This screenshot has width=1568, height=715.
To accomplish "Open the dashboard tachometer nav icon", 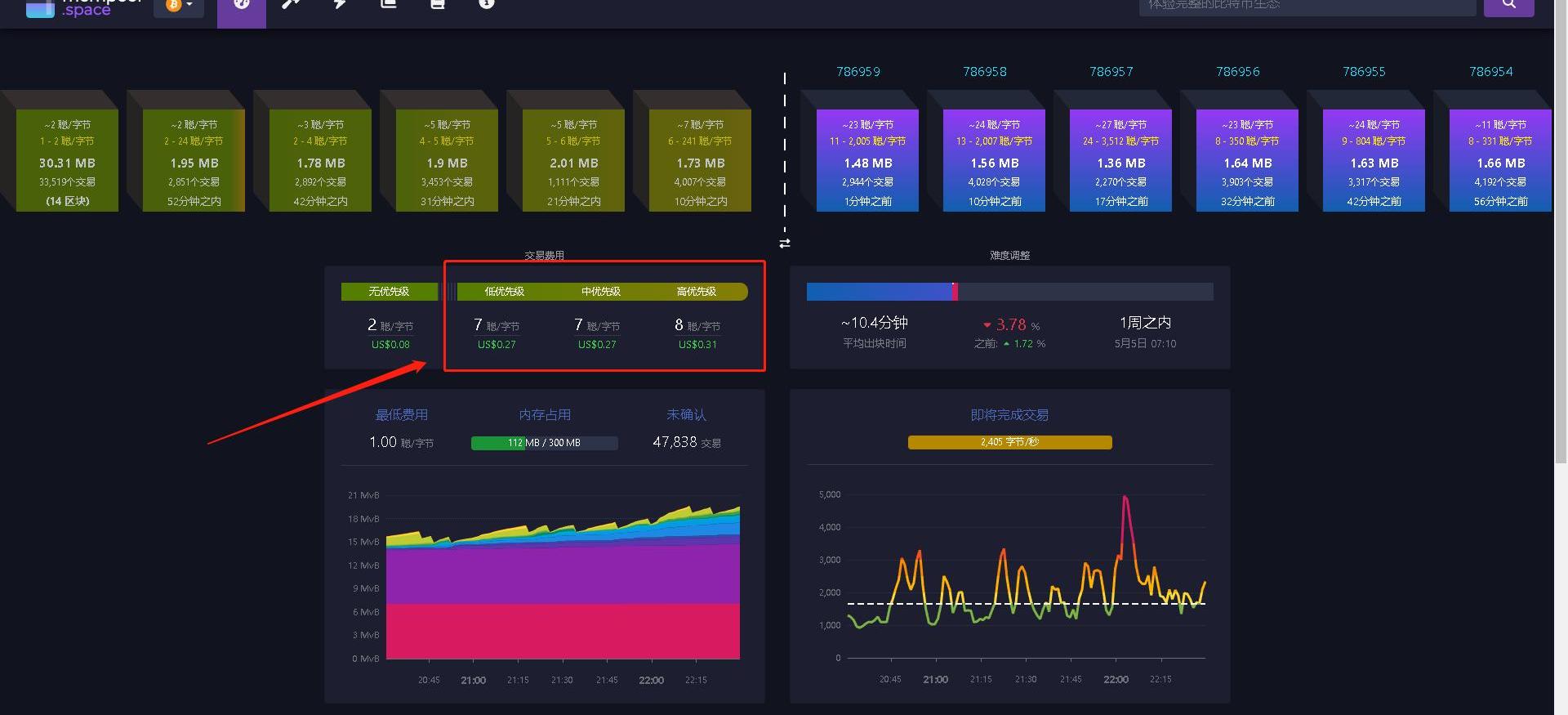I will (241, 7).
